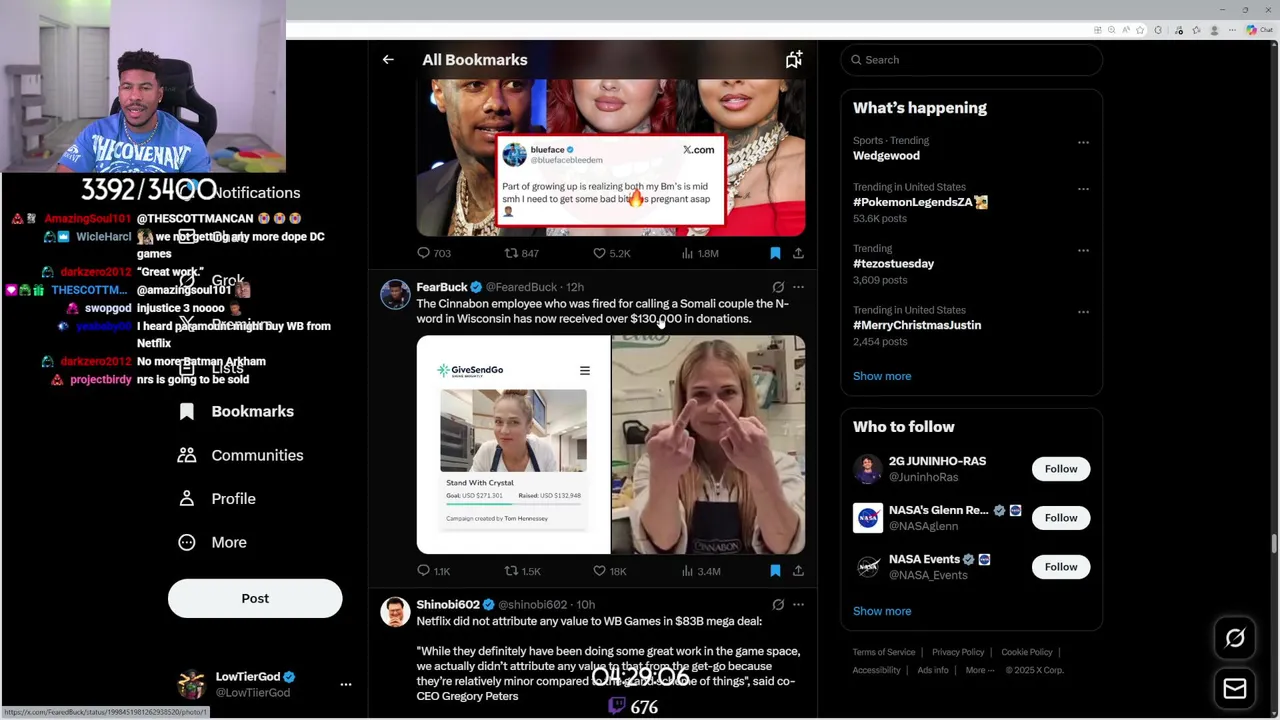
Task: Reply to FearBuck post with 1.1K comments
Action: click(434, 571)
